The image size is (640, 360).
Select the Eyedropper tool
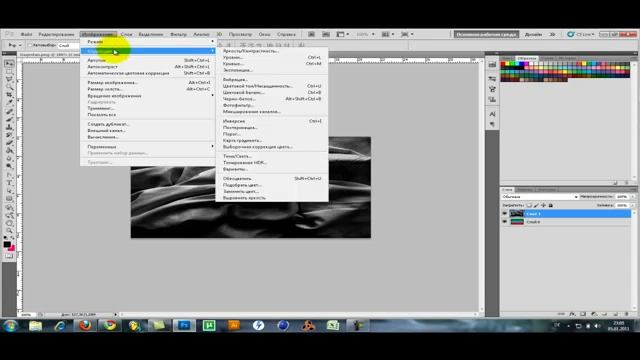pos(9,102)
